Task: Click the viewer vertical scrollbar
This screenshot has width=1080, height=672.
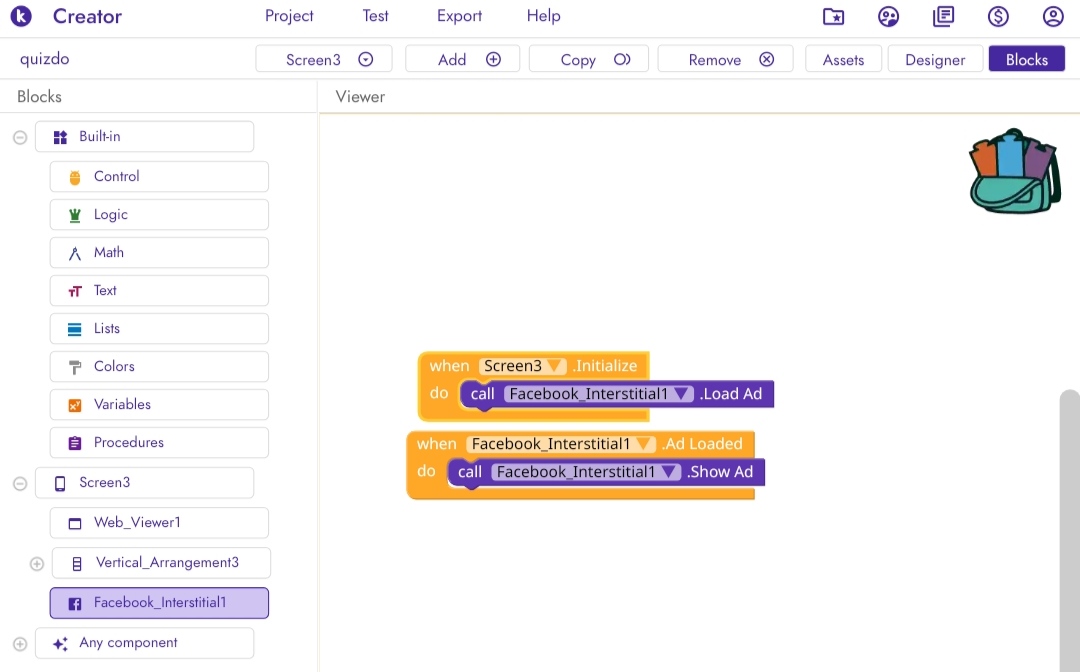Action: pos(1069,530)
